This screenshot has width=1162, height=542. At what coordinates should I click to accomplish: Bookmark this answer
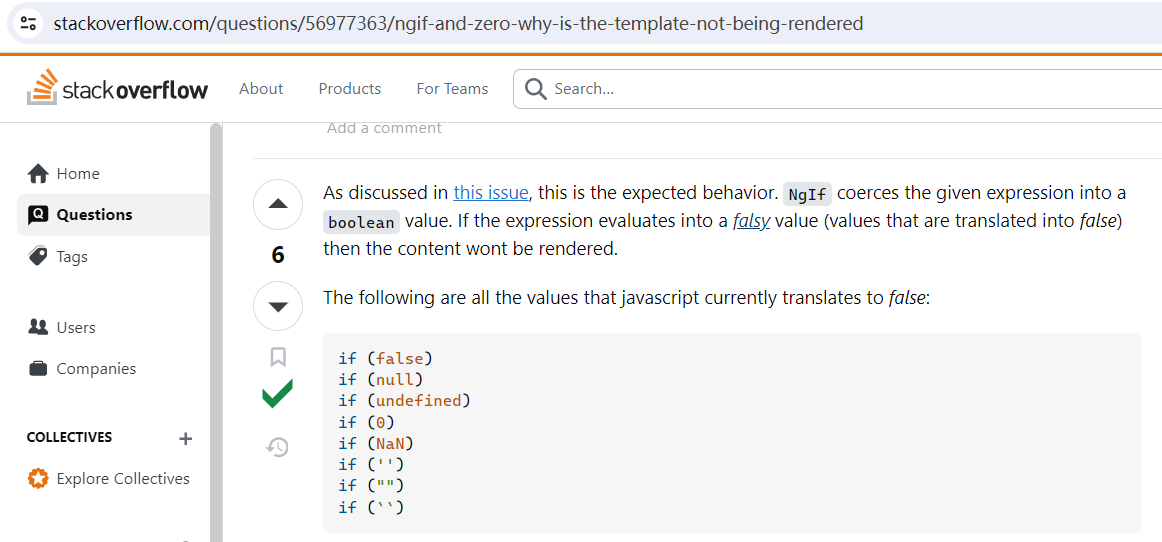pos(278,357)
